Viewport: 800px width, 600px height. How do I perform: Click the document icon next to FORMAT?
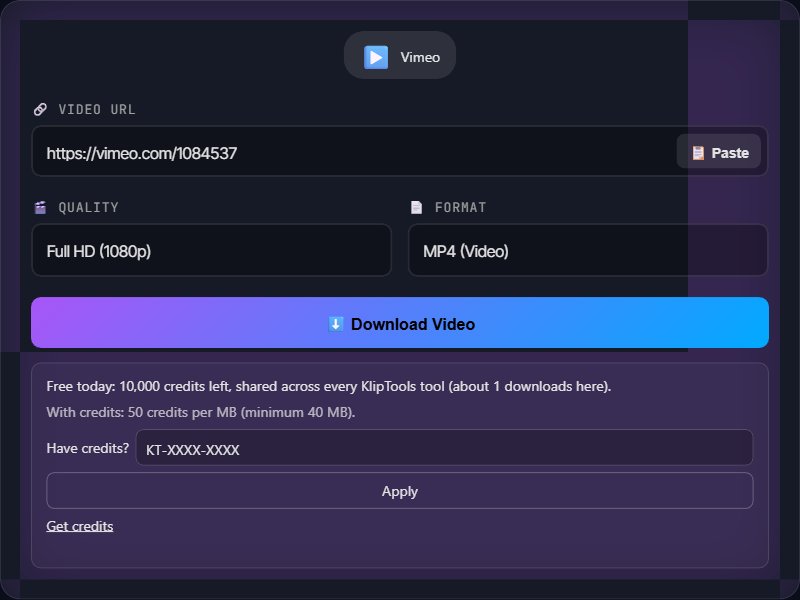pyautogui.click(x=416, y=207)
